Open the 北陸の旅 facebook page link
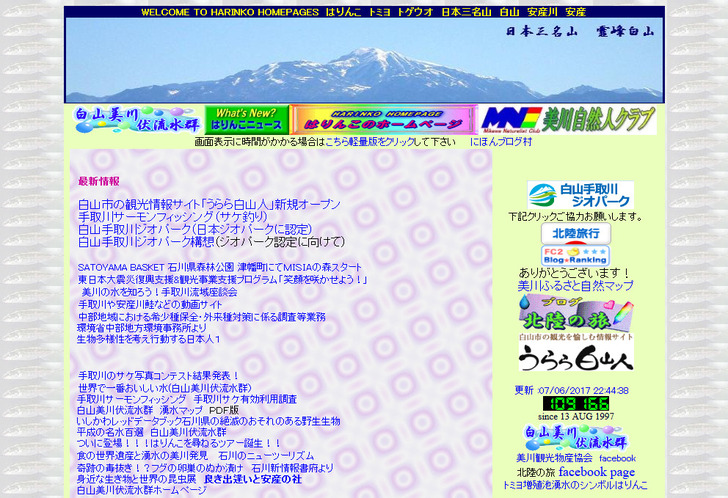Viewport: 728px width, 498px height. pyautogui.click(x=596, y=472)
